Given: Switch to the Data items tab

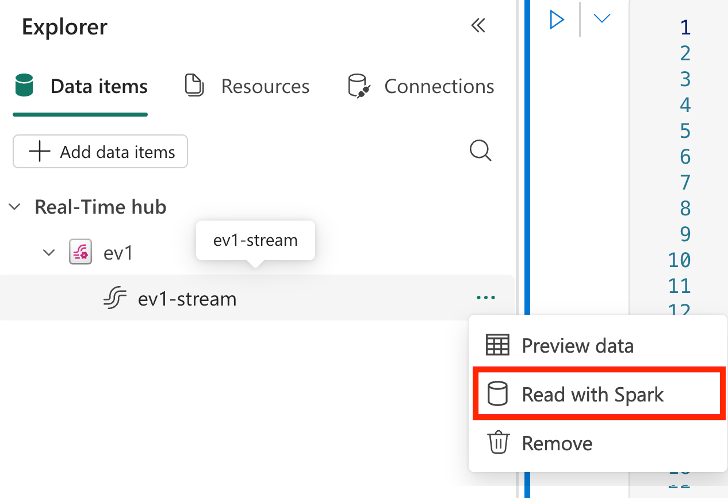Looking at the screenshot, I should point(81,87).
